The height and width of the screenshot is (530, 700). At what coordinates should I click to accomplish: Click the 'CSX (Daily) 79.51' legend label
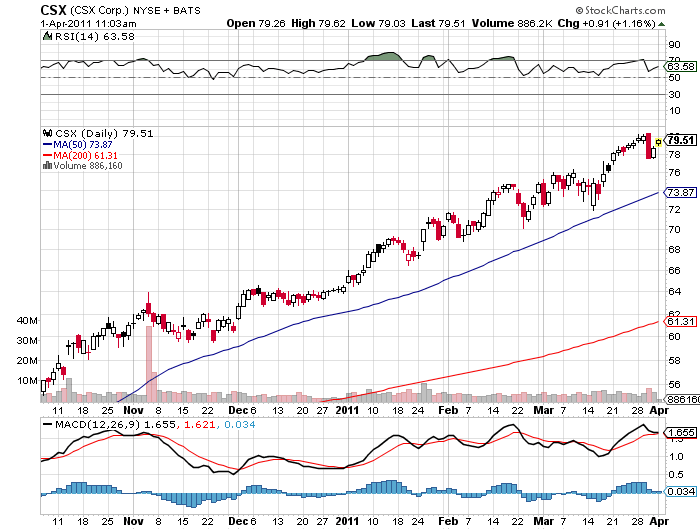104,133
